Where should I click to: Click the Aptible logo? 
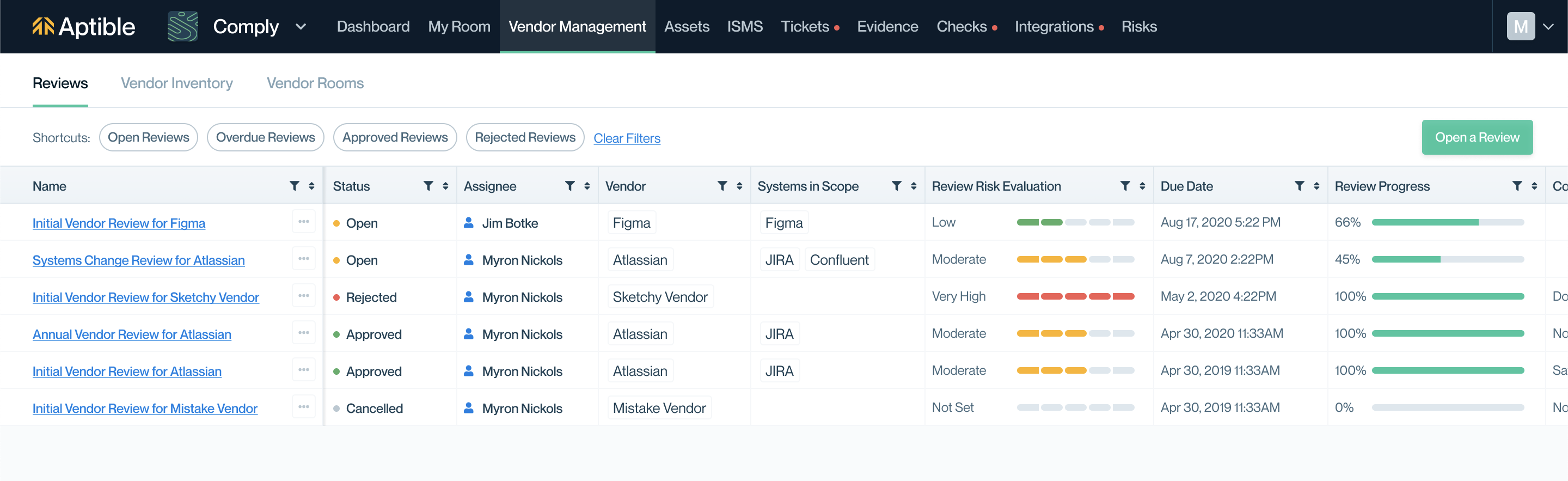tap(83, 27)
